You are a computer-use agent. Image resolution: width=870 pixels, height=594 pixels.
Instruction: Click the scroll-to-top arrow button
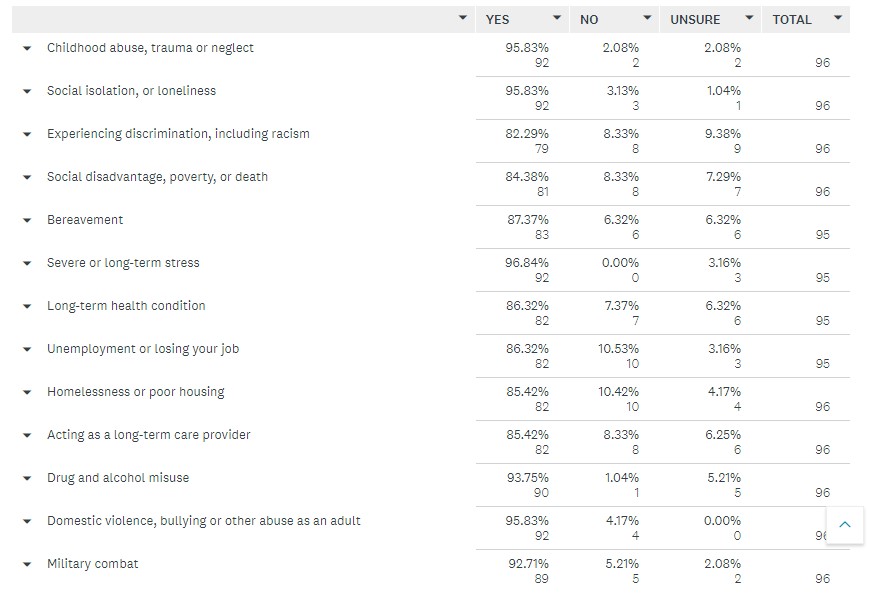coord(845,525)
